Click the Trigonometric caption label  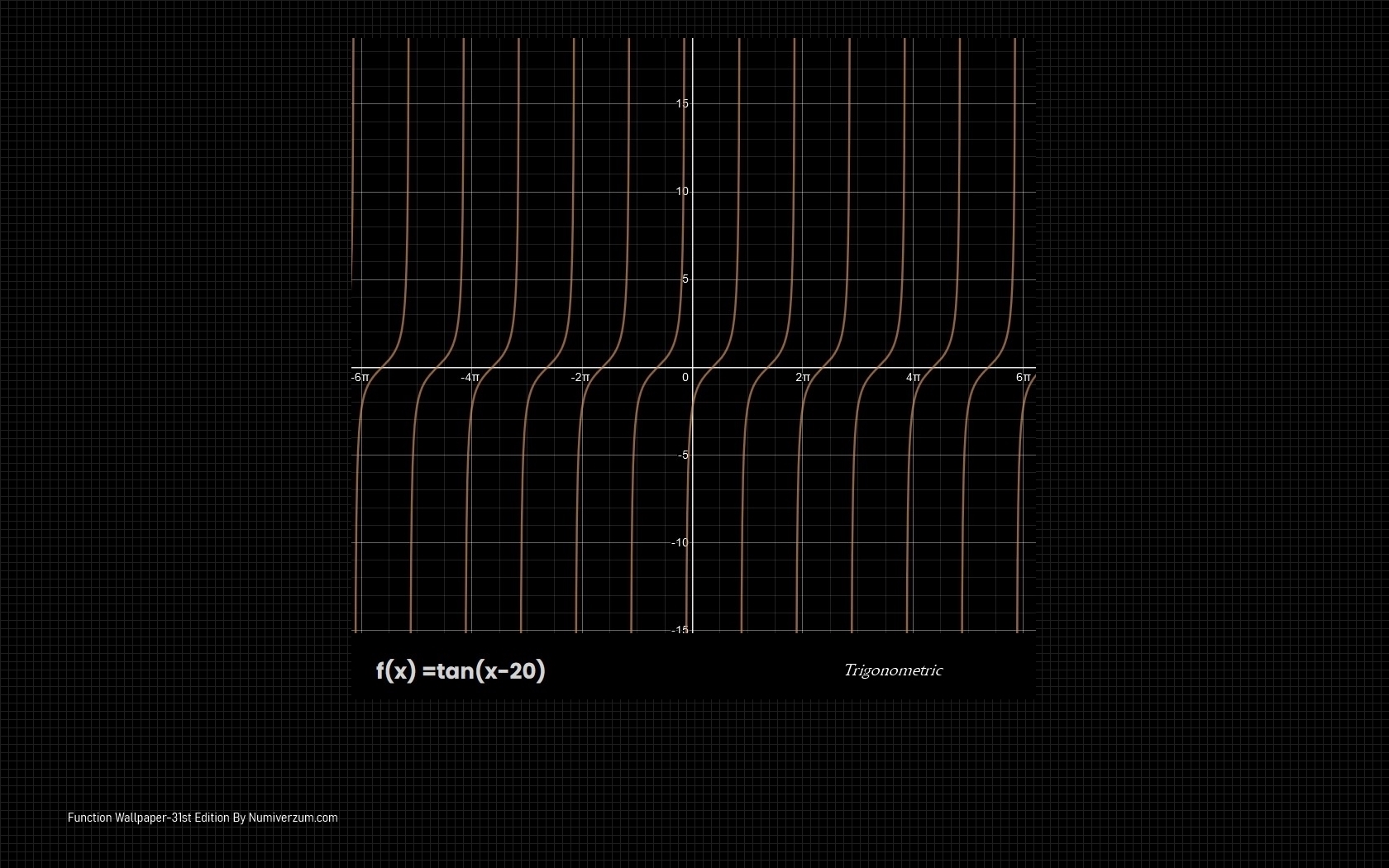[892, 670]
